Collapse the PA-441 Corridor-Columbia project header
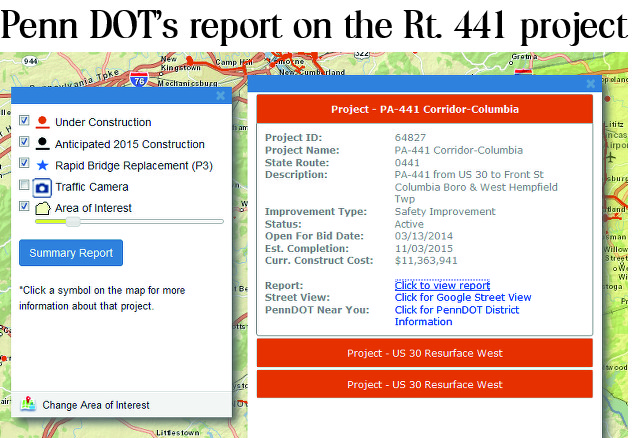This screenshot has width=642, height=438. point(424,108)
